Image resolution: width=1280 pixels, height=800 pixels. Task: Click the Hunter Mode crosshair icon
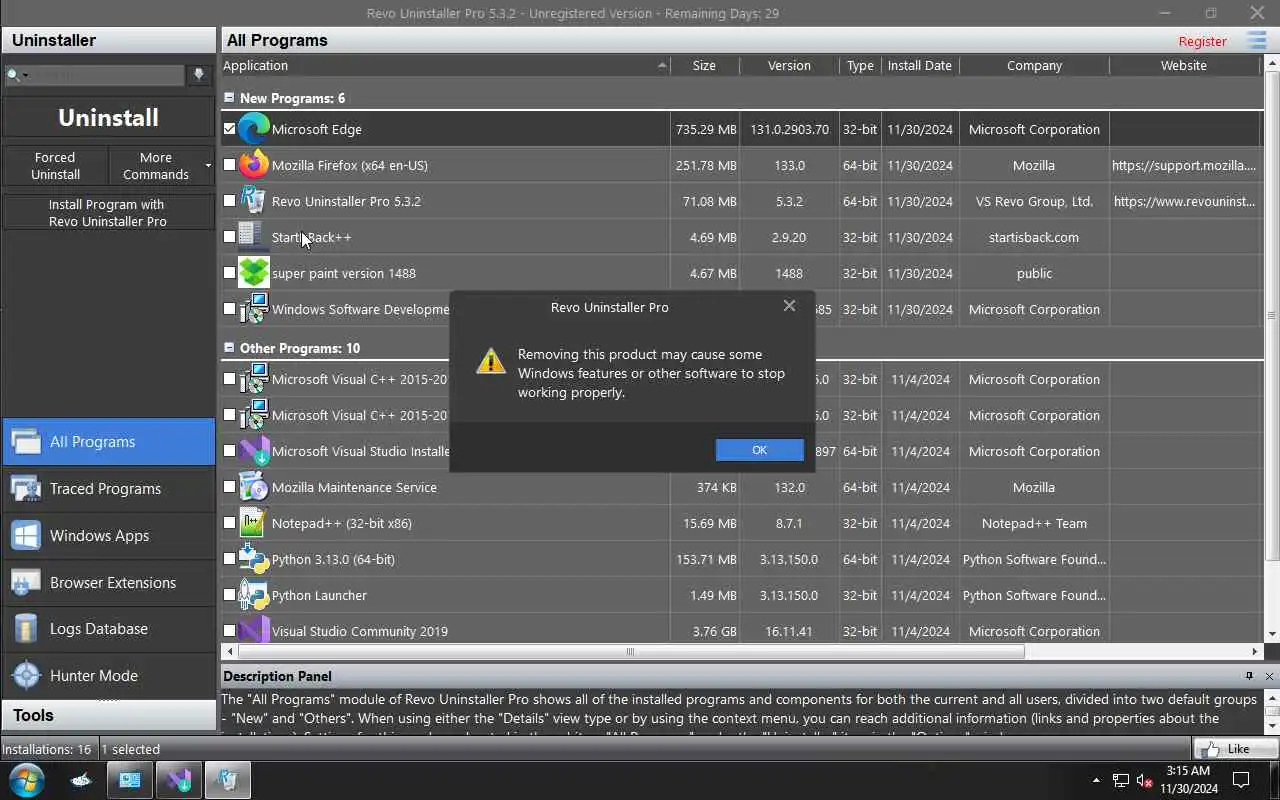pos(26,675)
